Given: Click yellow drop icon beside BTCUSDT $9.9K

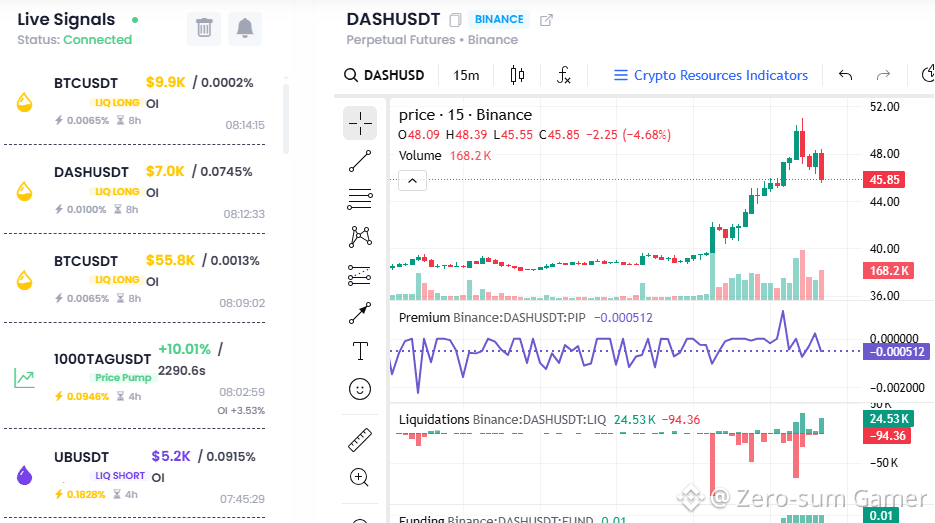Looking at the screenshot, I should point(24,103).
